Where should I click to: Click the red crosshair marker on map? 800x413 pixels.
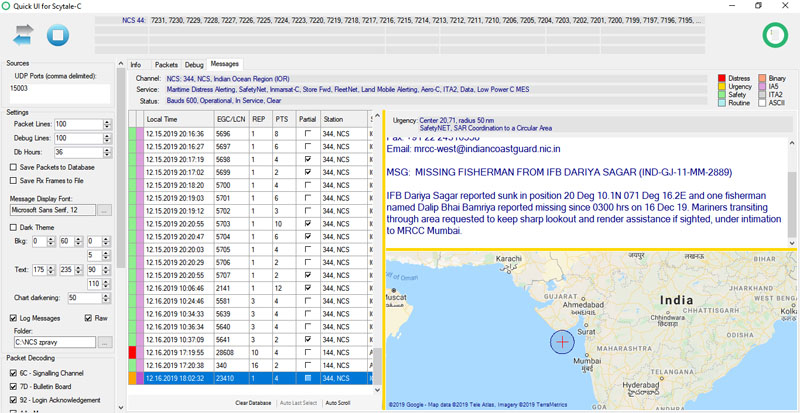(x=562, y=342)
